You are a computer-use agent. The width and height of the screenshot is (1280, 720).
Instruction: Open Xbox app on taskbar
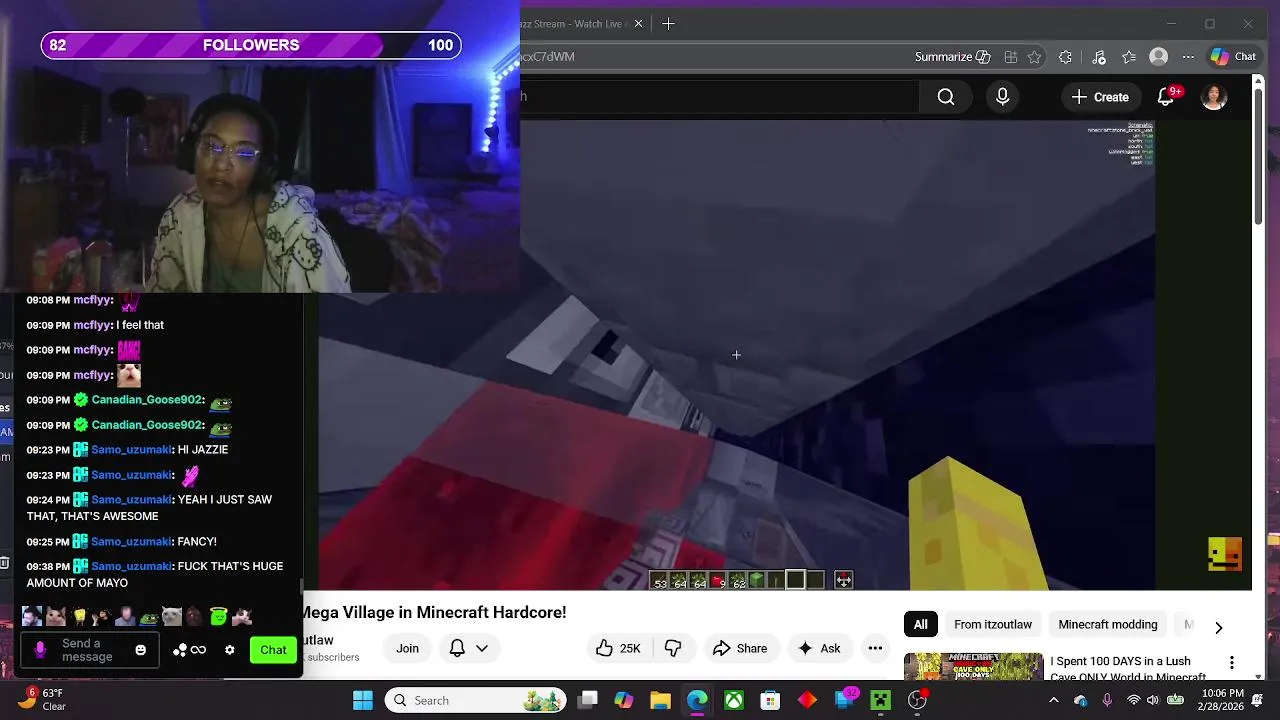point(734,700)
